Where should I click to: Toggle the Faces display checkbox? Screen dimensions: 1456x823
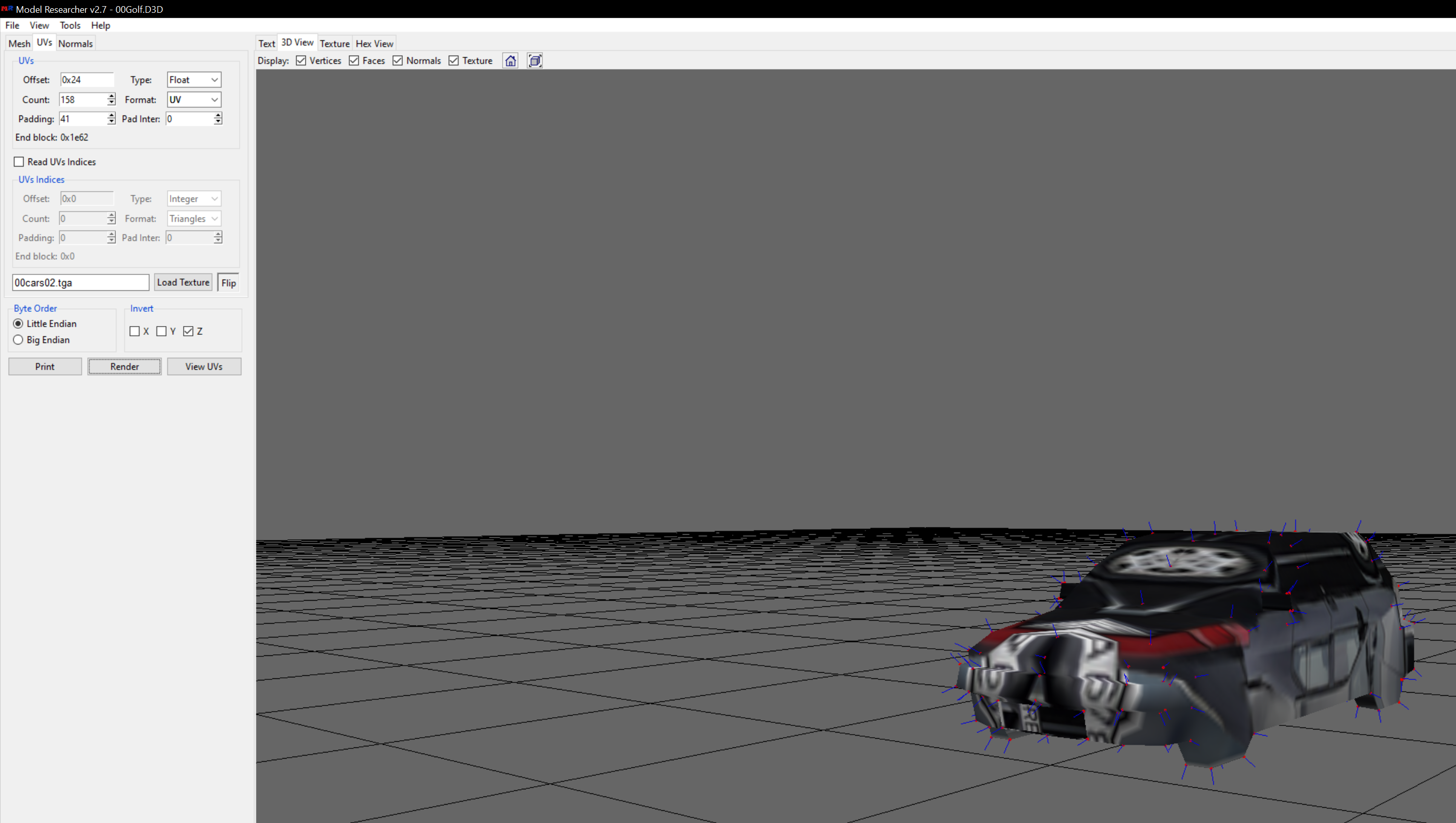(x=354, y=60)
